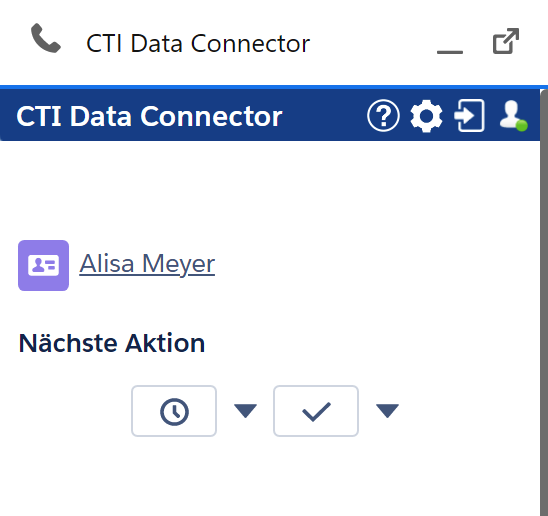The image size is (548, 516).
Task: Click the clock reminder action button
Action: [174, 411]
